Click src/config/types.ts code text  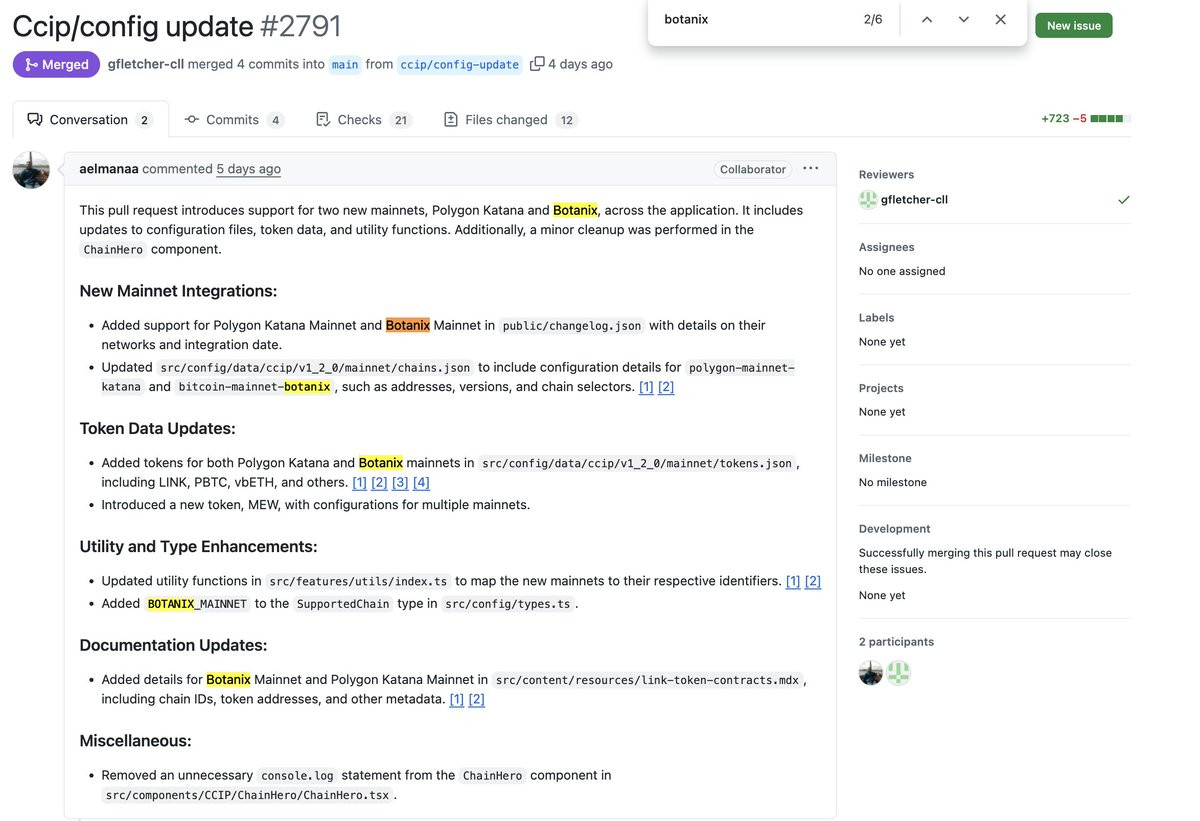tap(508, 604)
